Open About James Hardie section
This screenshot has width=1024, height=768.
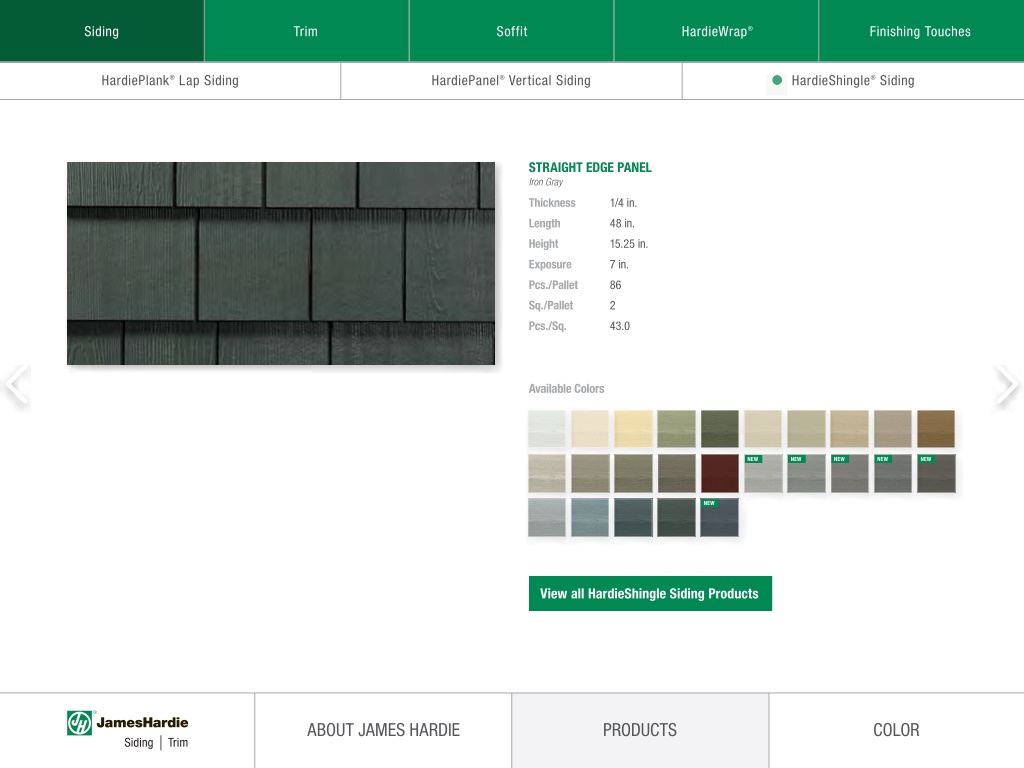tap(383, 730)
